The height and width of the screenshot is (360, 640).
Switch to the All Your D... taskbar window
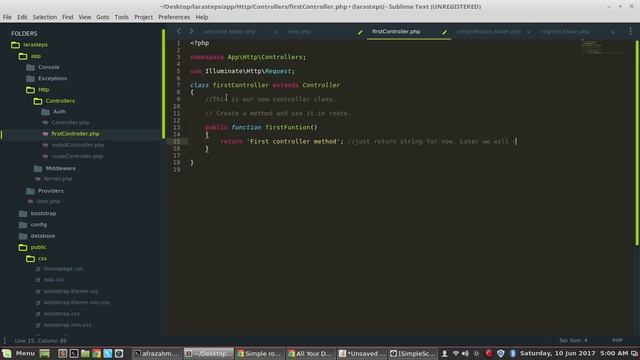(310, 353)
